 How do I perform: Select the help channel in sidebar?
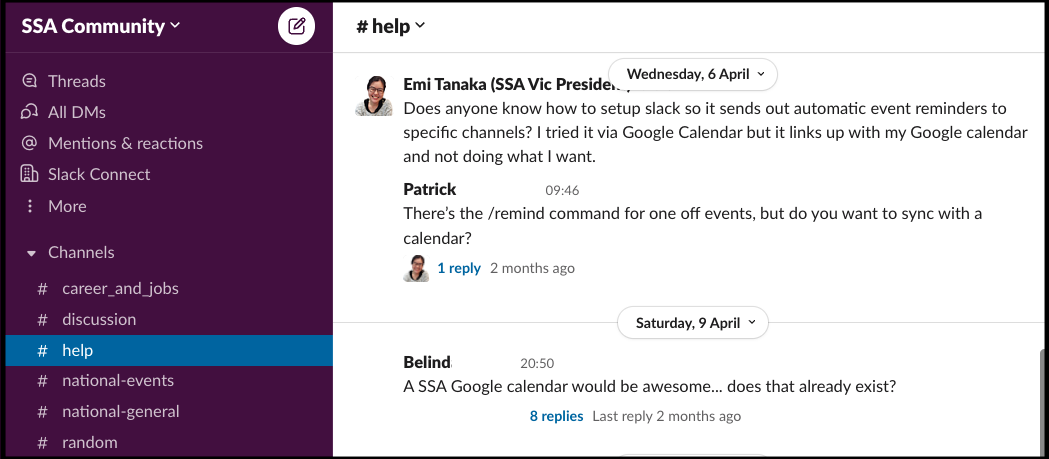(x=169, y=350)
